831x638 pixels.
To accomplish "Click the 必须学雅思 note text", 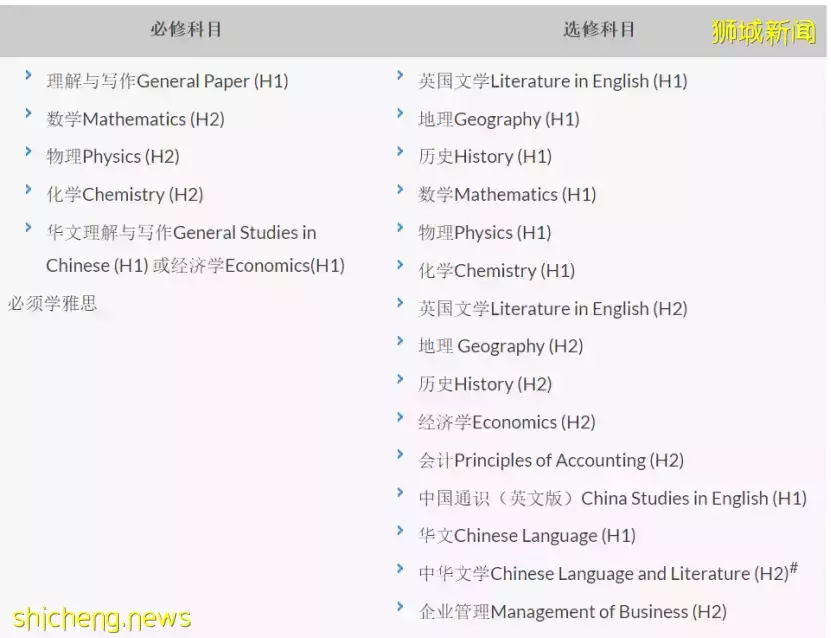I will click(x=53, y=304).
